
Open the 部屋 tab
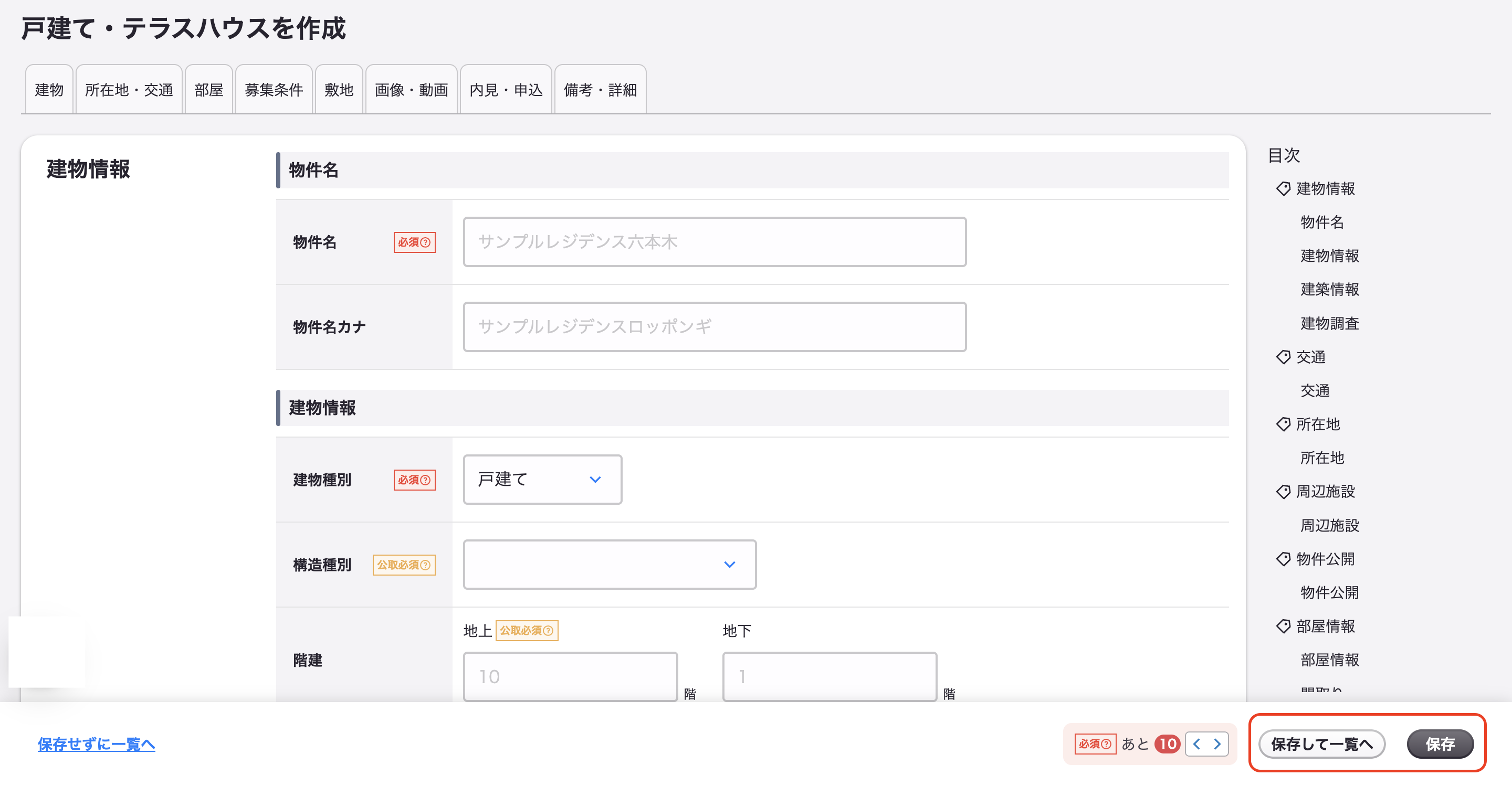[x=208, y=90]
